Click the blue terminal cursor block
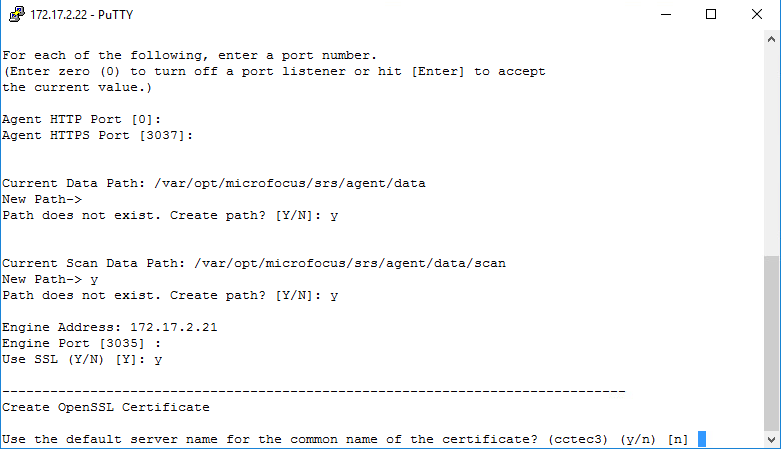 [702, 439]
